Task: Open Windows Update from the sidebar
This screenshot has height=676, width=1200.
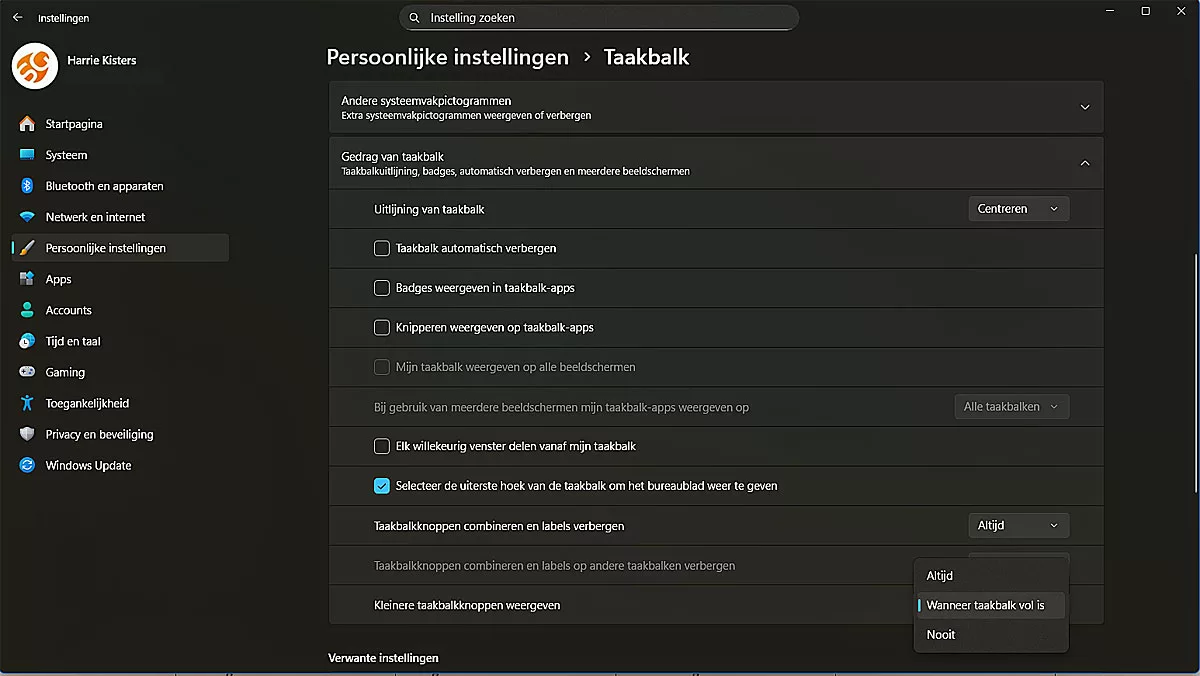Action: tap(87, 464)
